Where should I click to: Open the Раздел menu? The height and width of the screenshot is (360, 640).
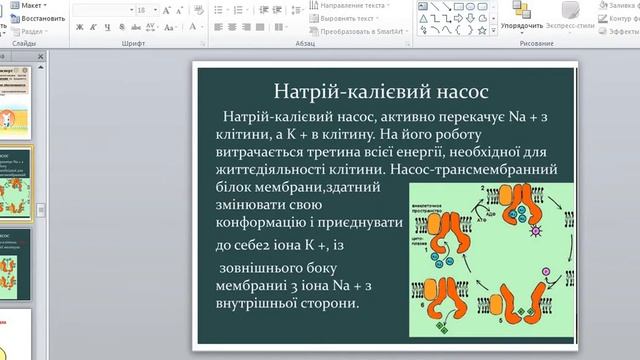pos(30,31)
